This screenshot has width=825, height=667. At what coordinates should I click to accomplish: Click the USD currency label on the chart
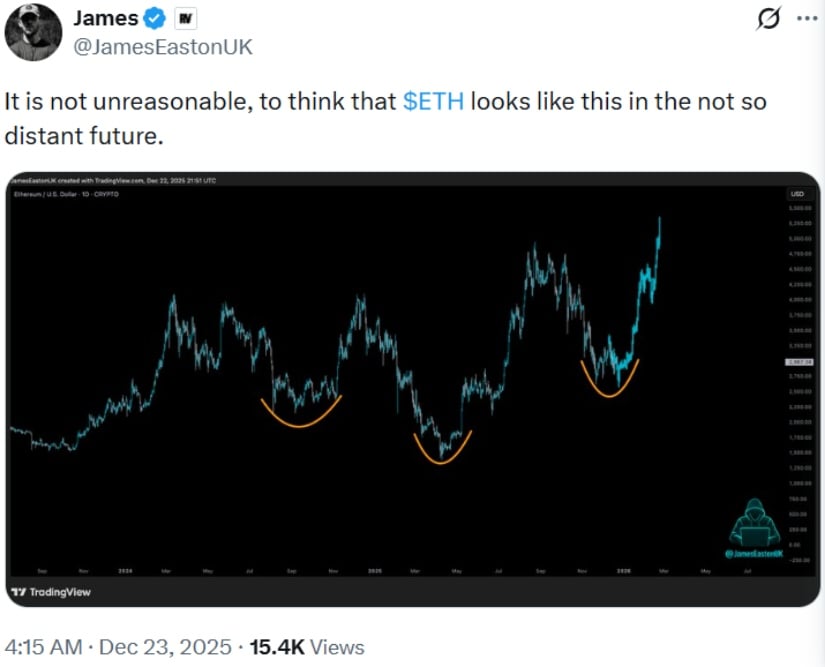[x=797, y=193]
